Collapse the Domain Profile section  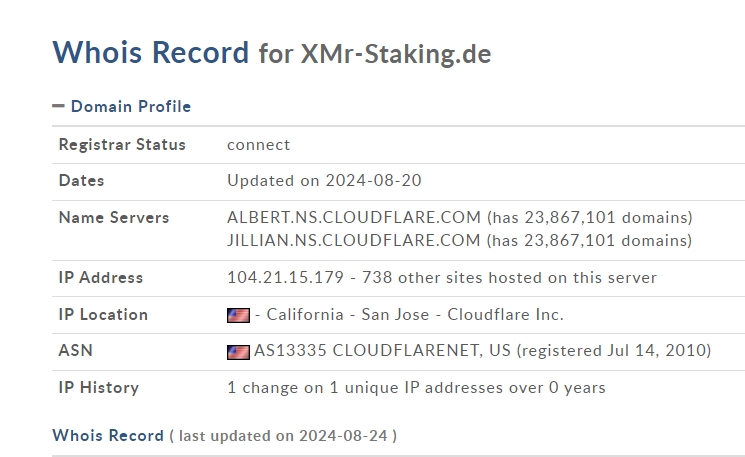coord(58,106)
